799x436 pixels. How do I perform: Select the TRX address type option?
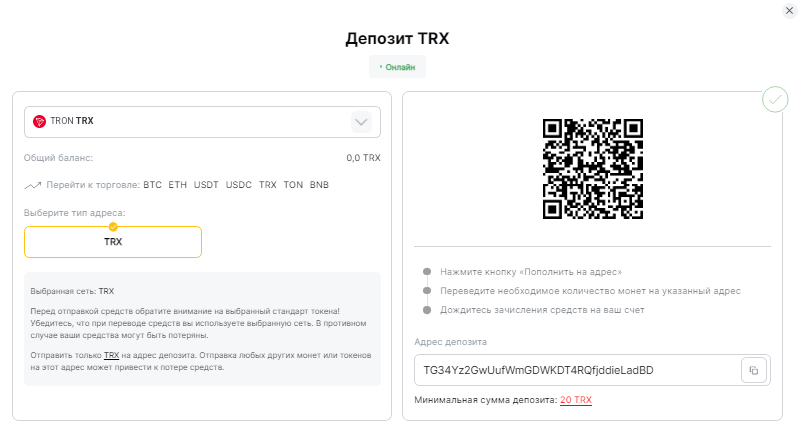(x=113, y=242)
